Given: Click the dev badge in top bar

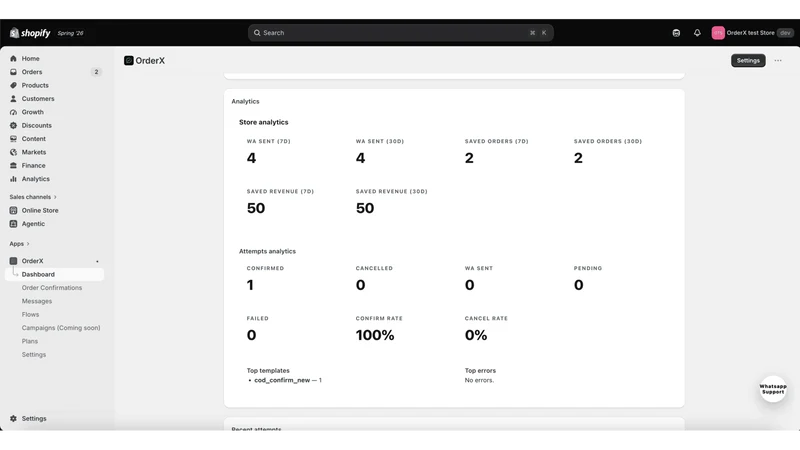Looking at the screenshot, I should (785, 33).
